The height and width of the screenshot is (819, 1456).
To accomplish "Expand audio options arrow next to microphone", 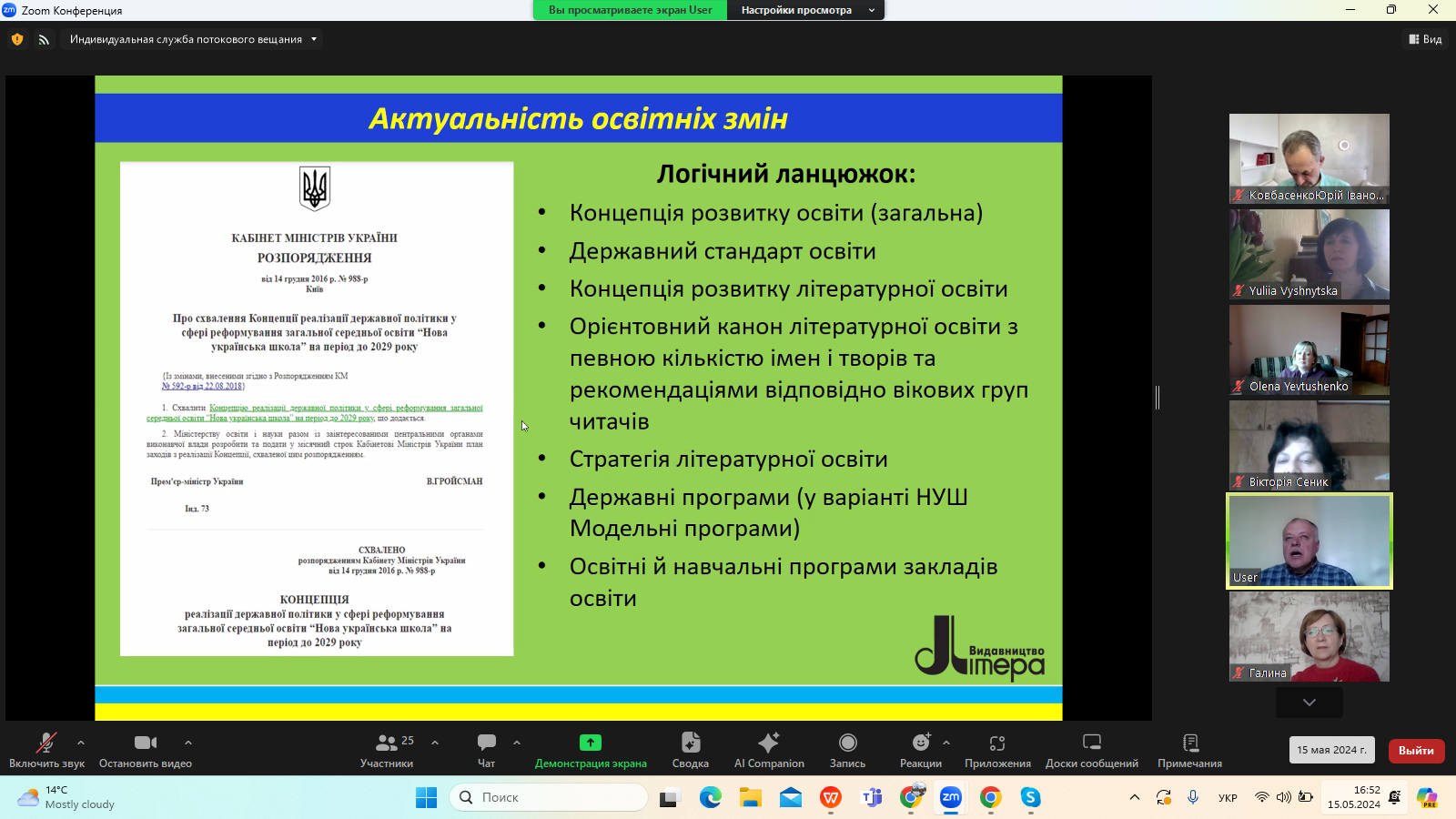I will click(81, 743).
